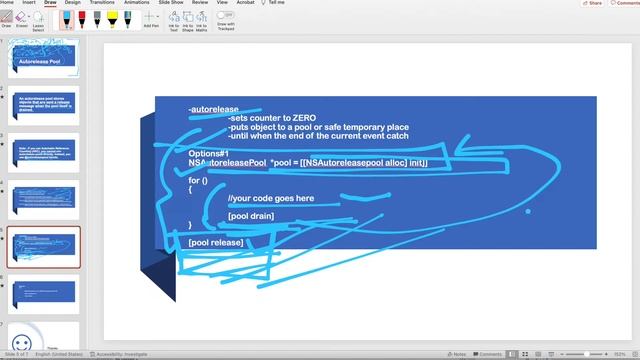Switch to Reading view icon
Image resolution: width=640 pixels, height=360 pixels.
(538, 354)
